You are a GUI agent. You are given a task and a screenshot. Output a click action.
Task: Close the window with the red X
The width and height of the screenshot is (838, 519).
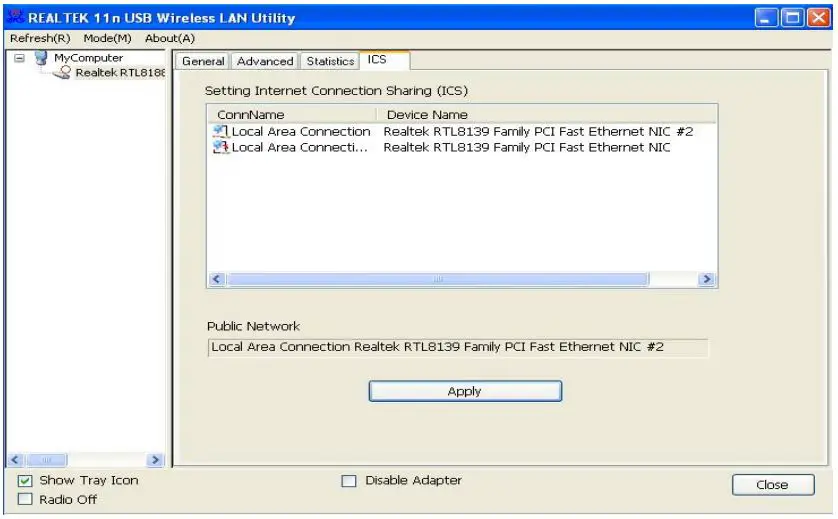click(819, 18)
